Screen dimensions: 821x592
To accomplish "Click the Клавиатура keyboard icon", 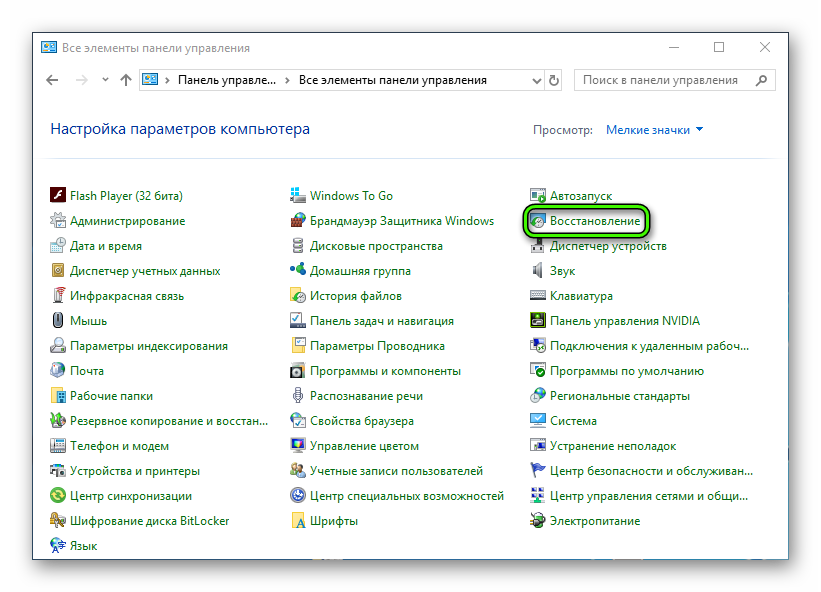I will point(538,296).
